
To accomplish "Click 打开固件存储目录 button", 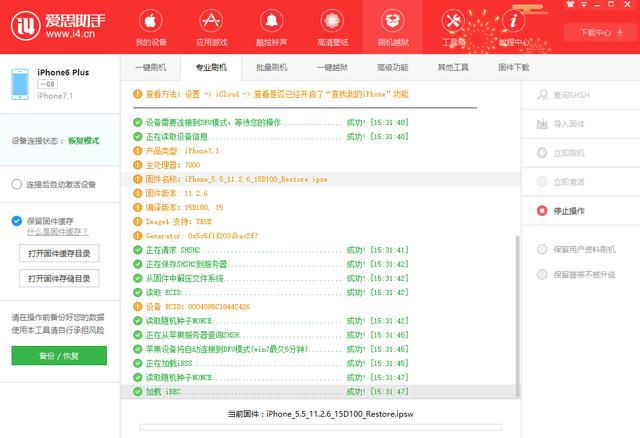I will [59, 278].
